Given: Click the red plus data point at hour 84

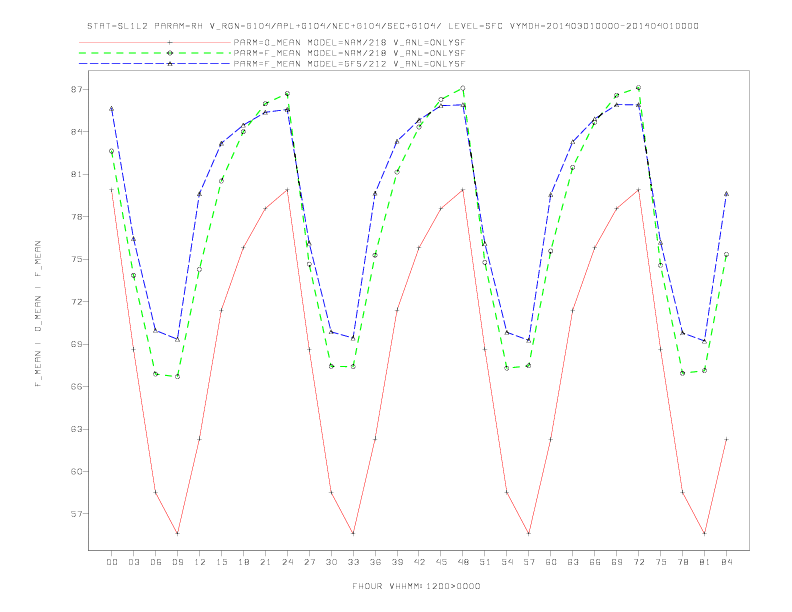Looking at the screenshot, I should click(x=726, y=439).
